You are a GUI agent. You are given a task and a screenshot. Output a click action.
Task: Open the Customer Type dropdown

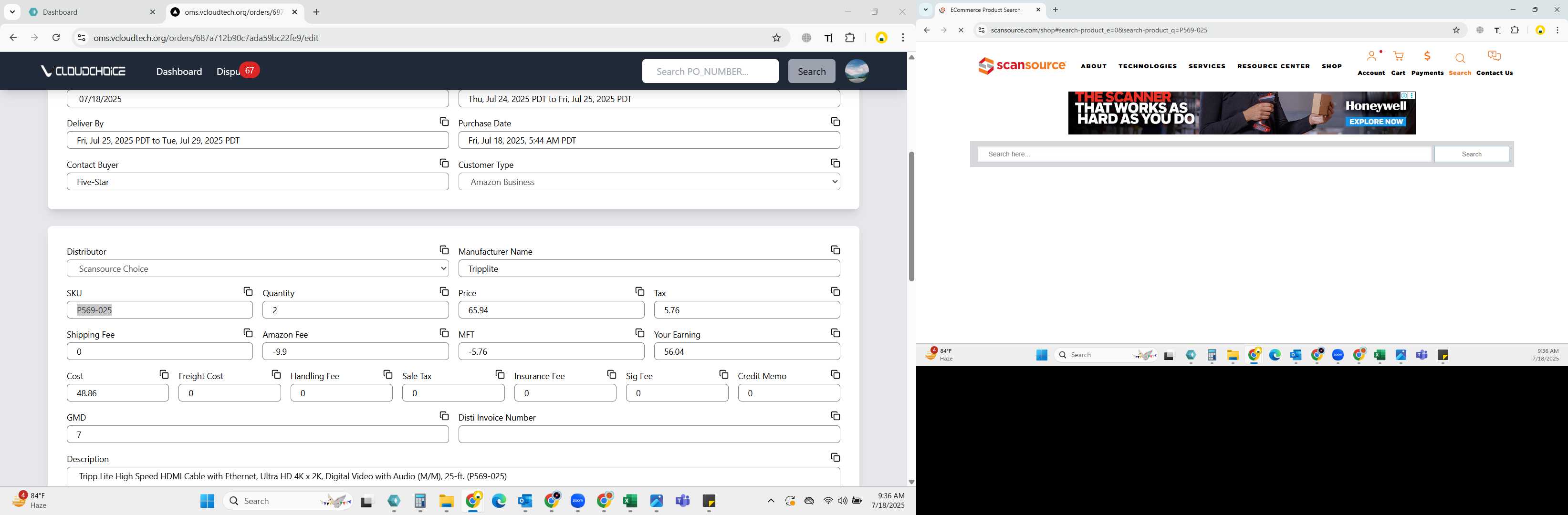[x=649, y=182]
